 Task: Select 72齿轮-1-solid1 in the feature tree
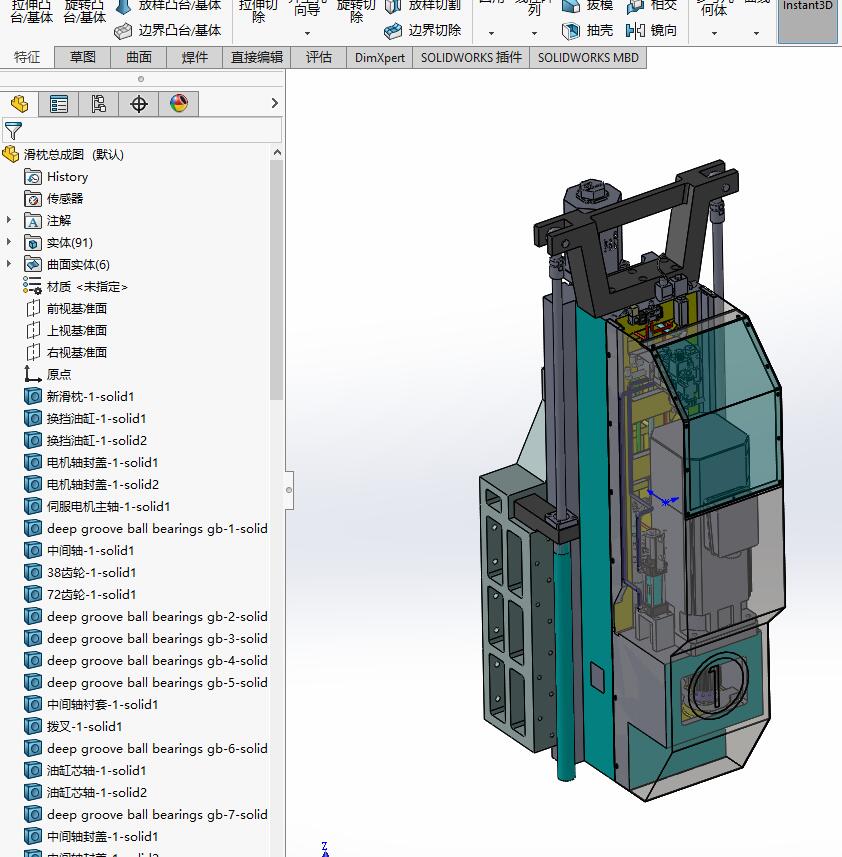[x=91, y=594]
